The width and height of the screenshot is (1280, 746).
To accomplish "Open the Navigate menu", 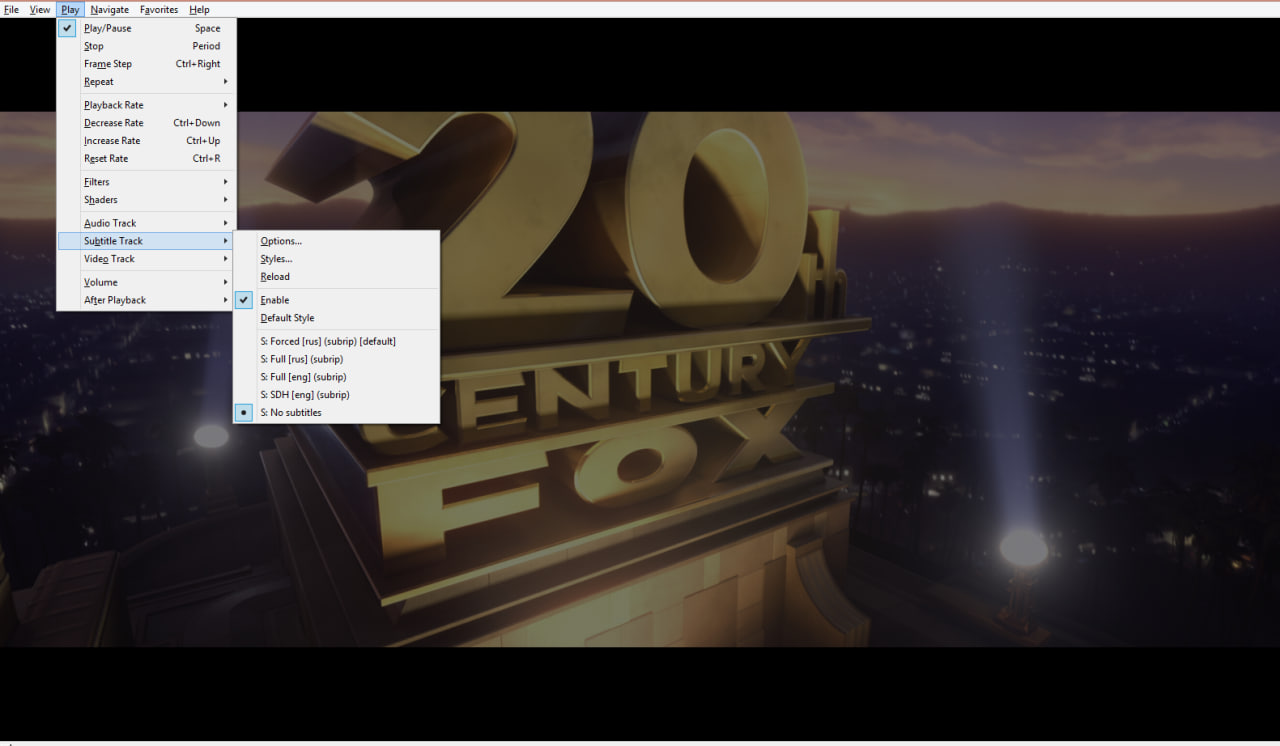I will [109, 9].
